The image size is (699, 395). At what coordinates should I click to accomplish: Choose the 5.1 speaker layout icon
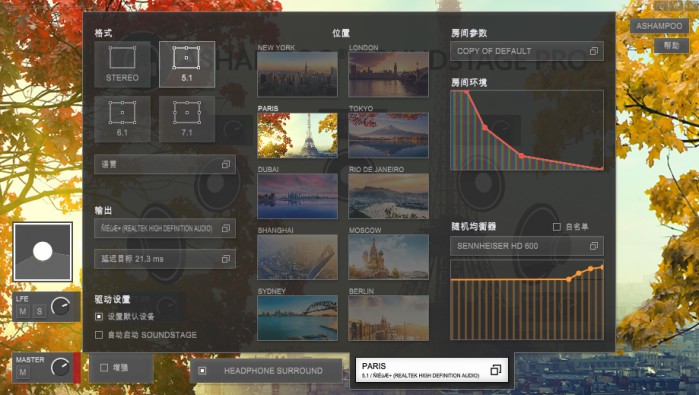tap(187, 64)
